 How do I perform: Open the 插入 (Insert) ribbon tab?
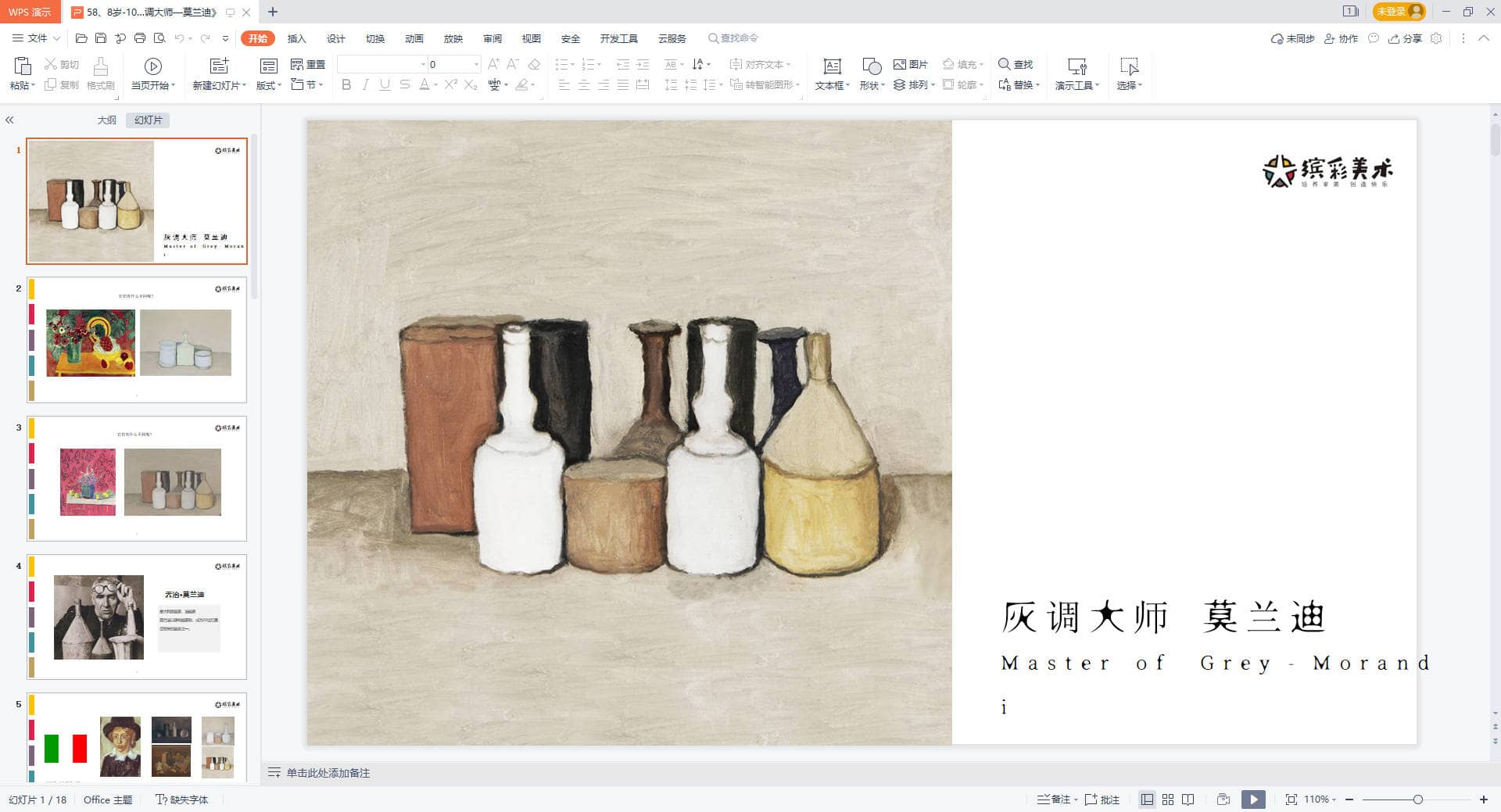(x=296, y=38)
